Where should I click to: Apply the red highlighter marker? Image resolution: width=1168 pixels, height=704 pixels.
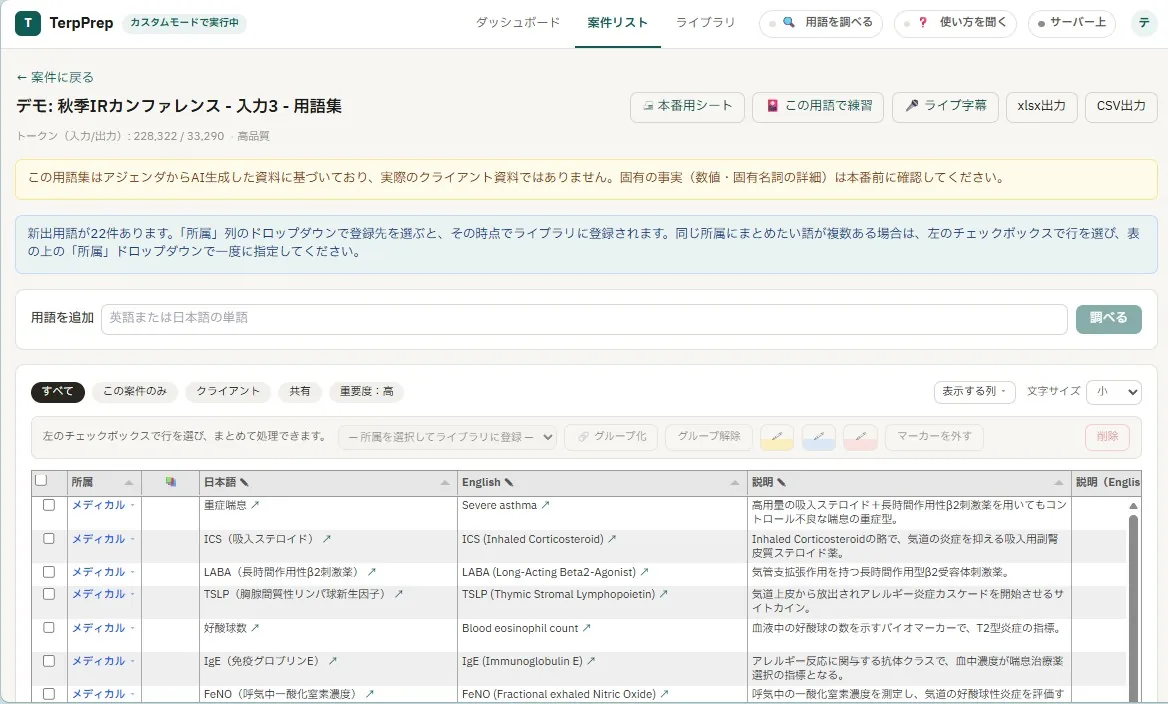(x=860, y=437)
